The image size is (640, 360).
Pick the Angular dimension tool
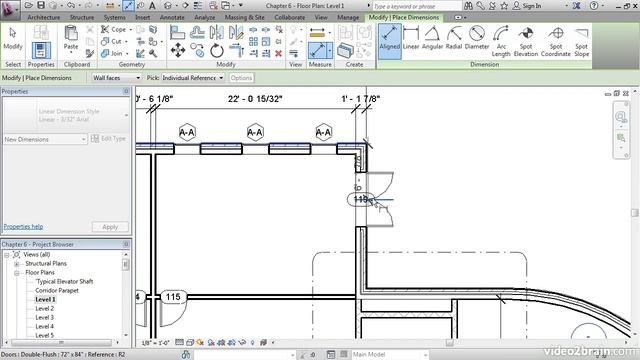coord(432,38)
